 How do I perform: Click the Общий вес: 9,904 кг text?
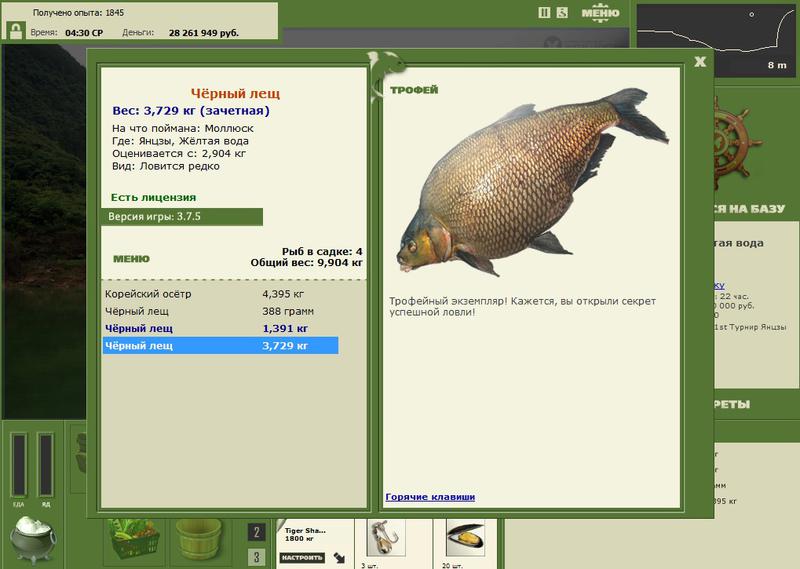(307, 263)
